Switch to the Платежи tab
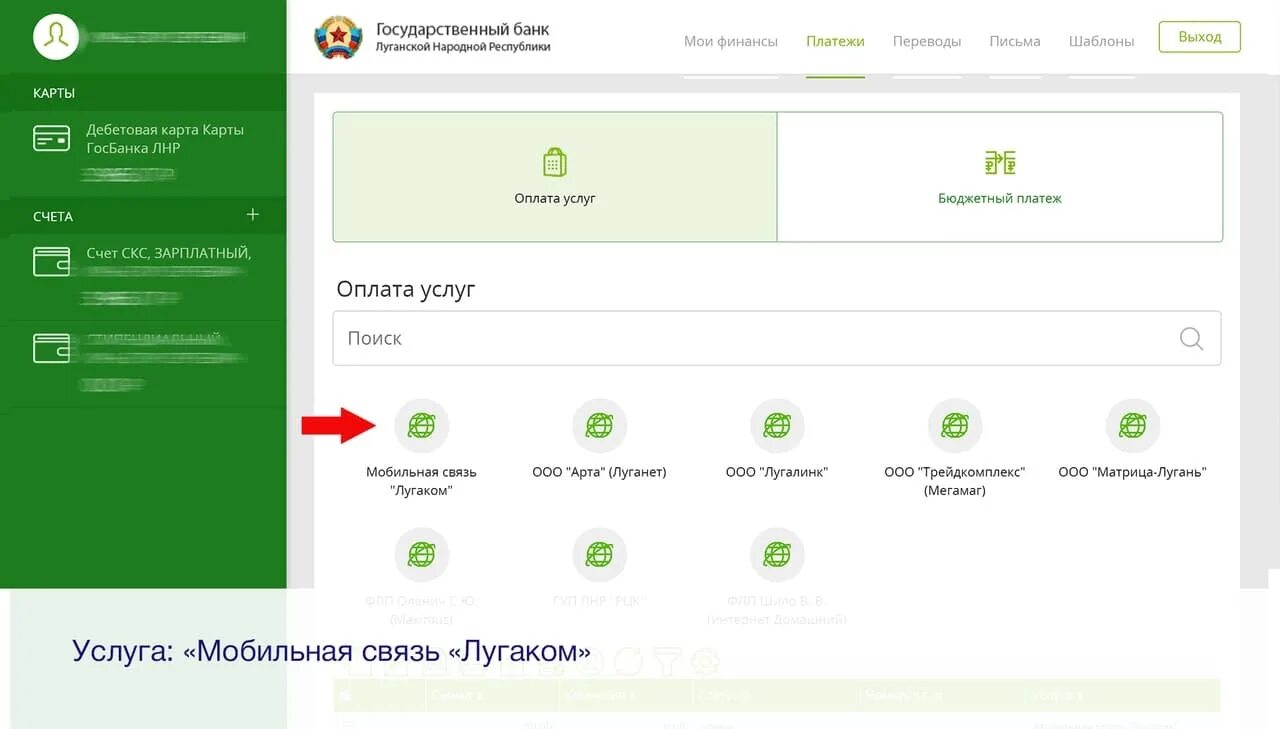Screen dimensions: 1280x729 835,41
